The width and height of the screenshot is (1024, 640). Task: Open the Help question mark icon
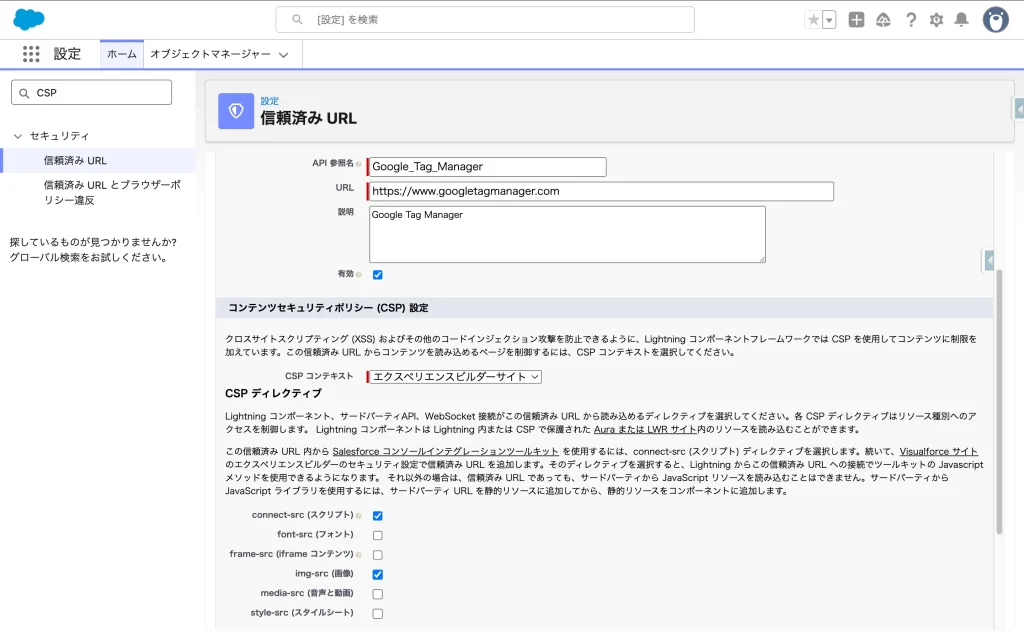click(x=910, y=20)
